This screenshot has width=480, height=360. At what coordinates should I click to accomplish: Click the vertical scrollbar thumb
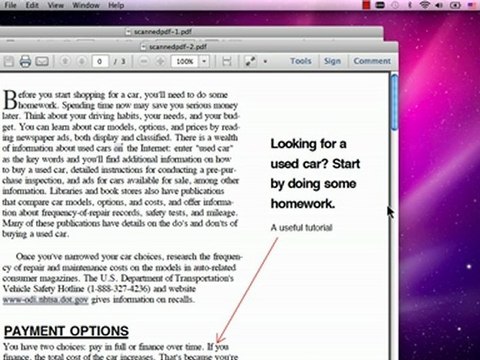[x=394, y=102]
